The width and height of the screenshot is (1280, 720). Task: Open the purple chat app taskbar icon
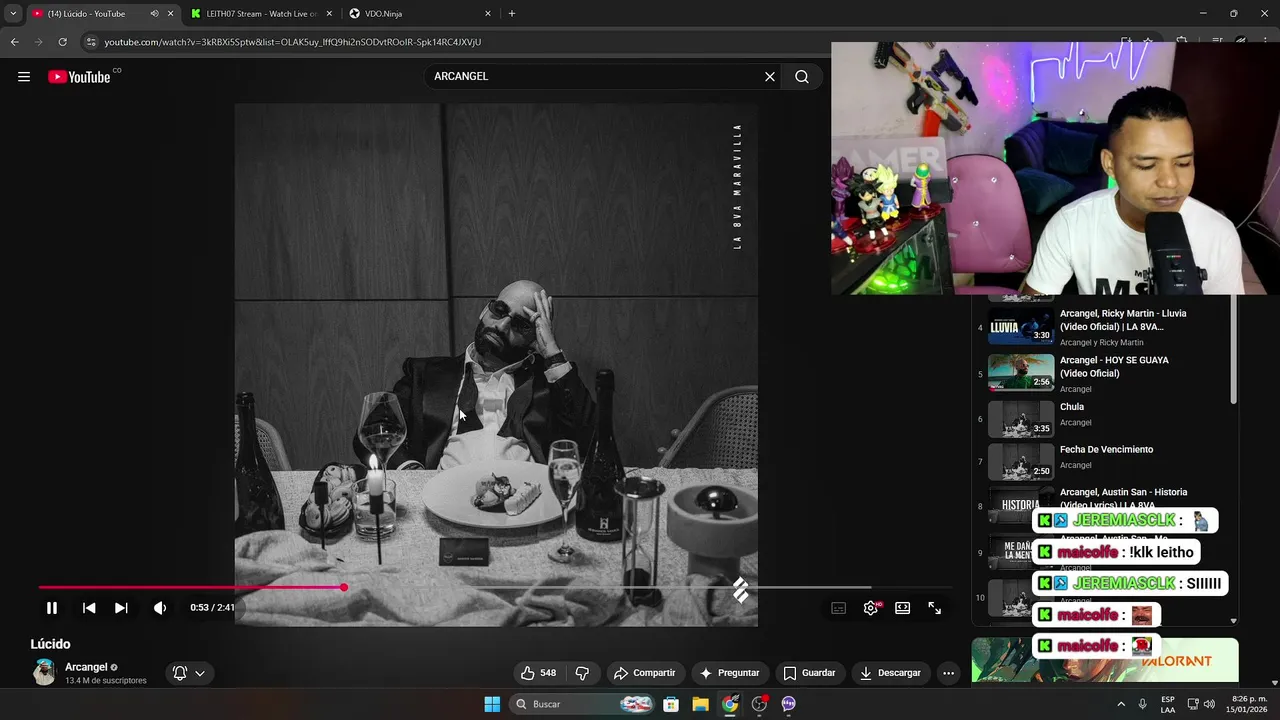click(788, 704)
